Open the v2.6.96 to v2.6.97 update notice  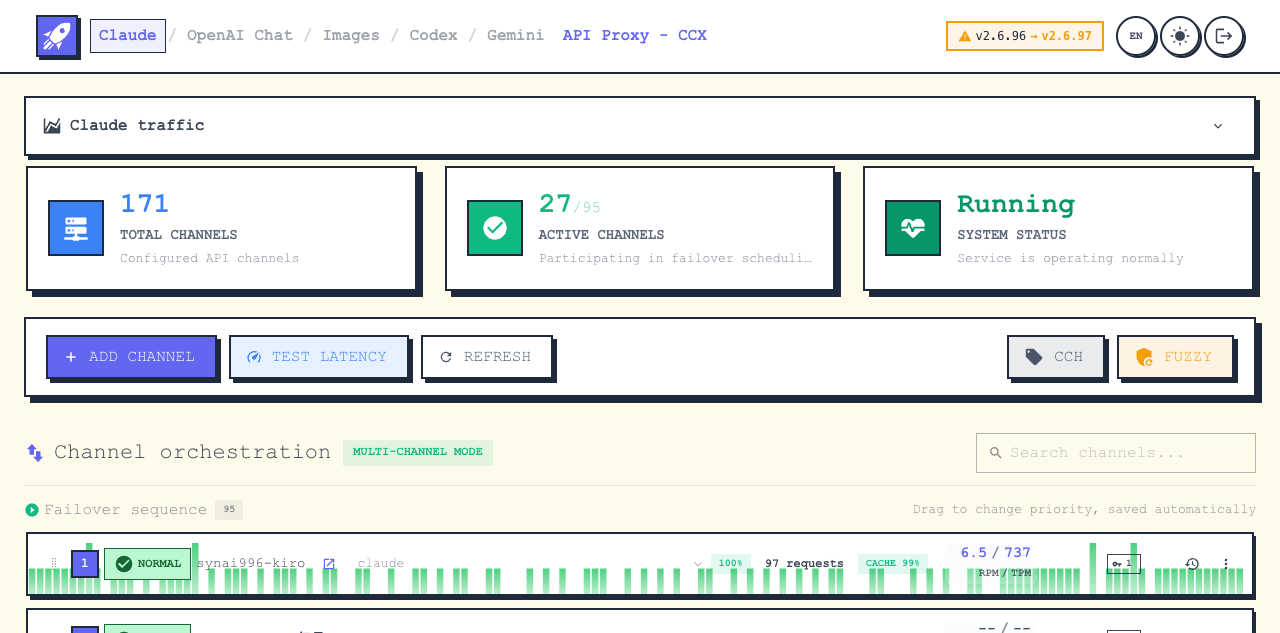point(1025,36)
